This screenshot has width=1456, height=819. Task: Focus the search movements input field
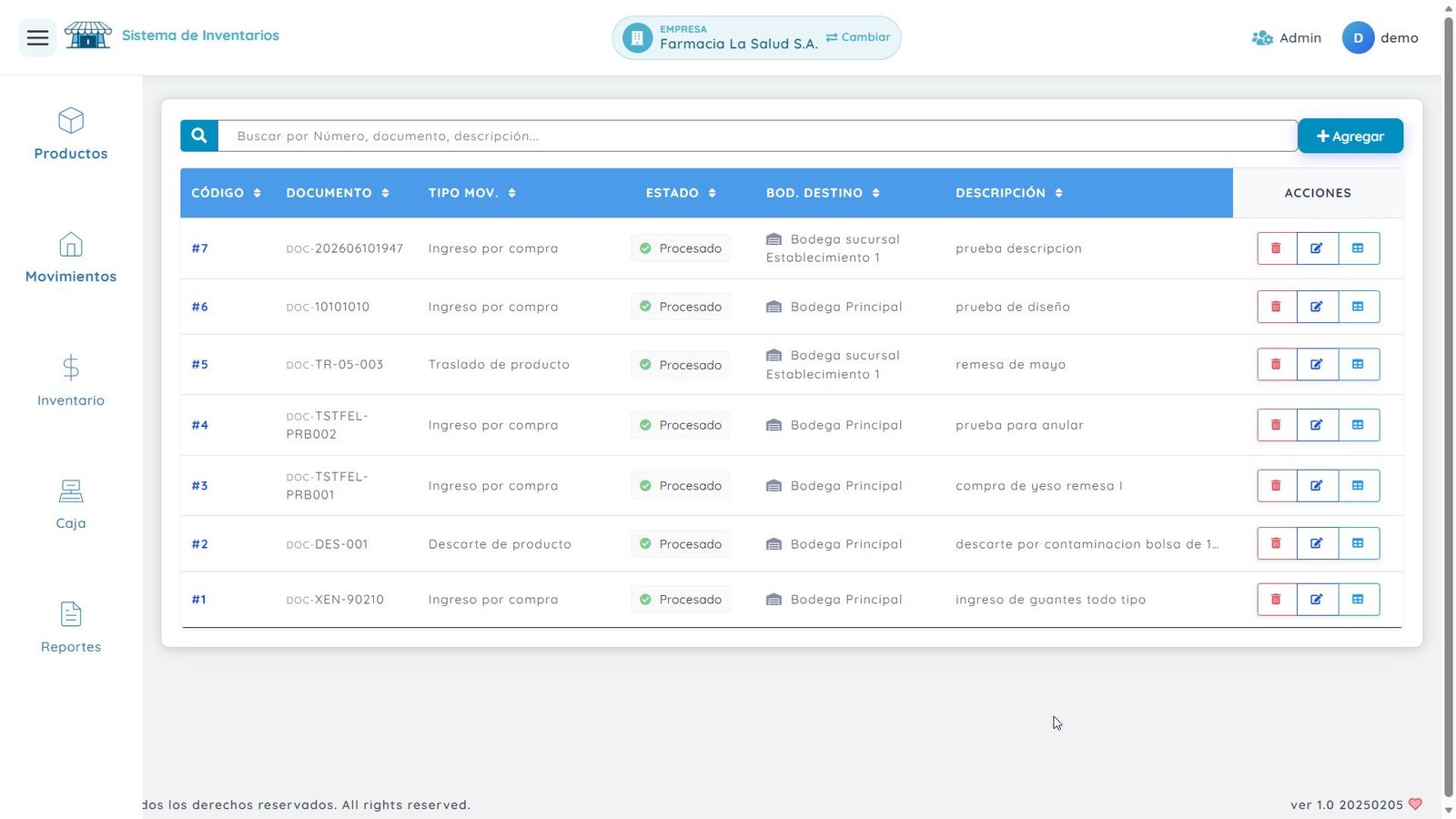[757, 136]
